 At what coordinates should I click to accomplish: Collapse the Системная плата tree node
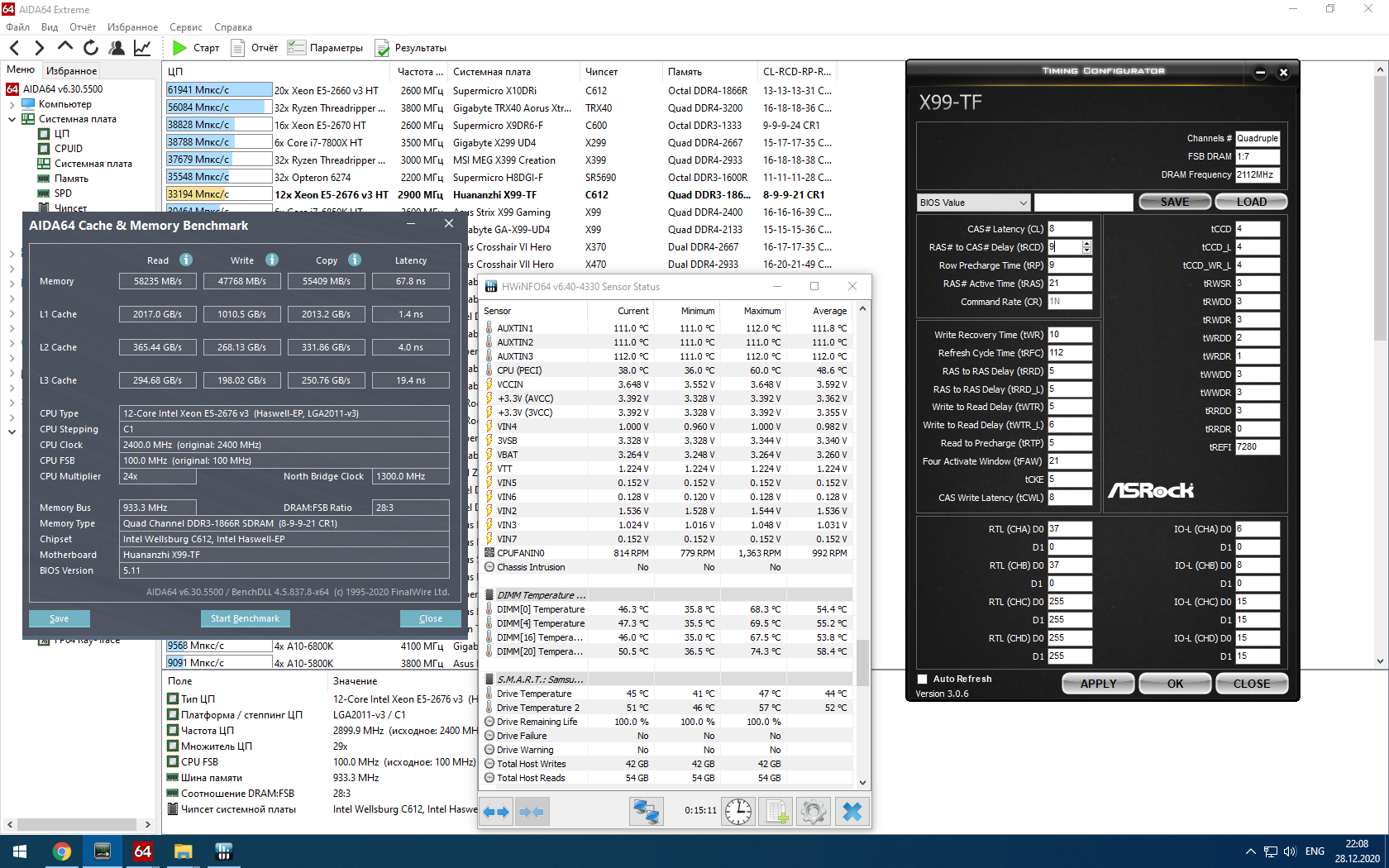pos(12,119)
